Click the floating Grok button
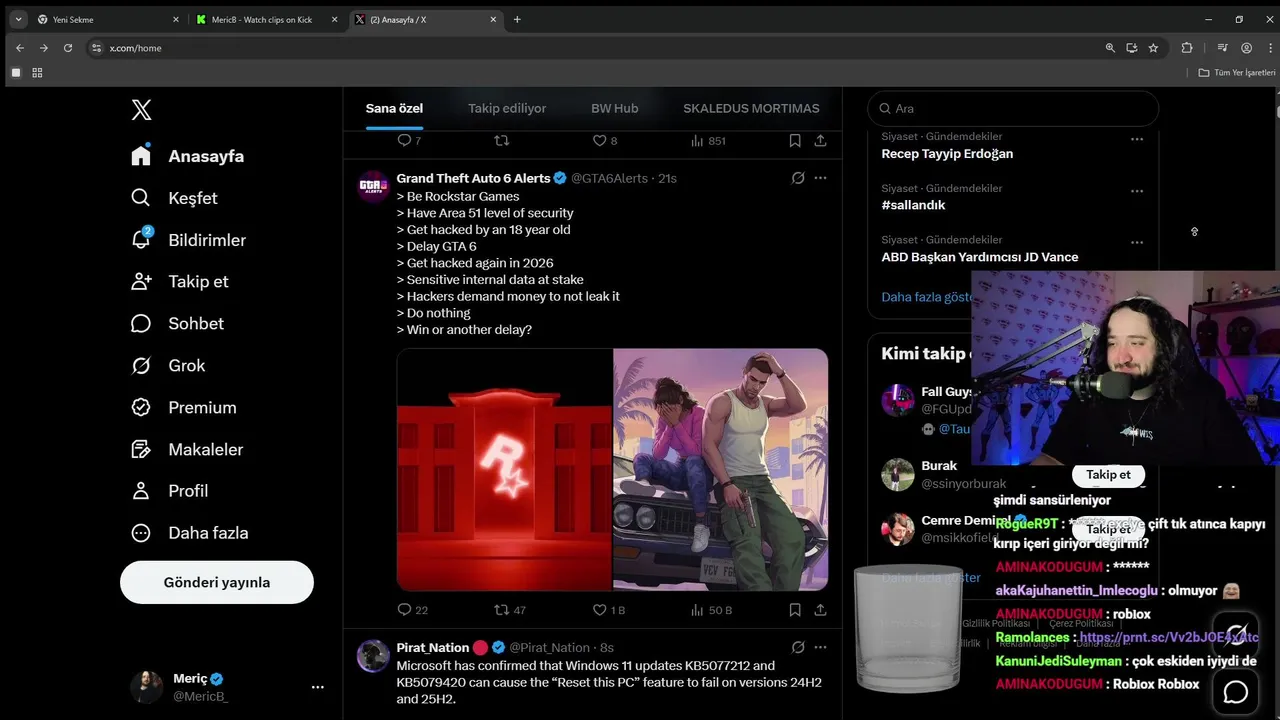 [x=1236, y=634]
